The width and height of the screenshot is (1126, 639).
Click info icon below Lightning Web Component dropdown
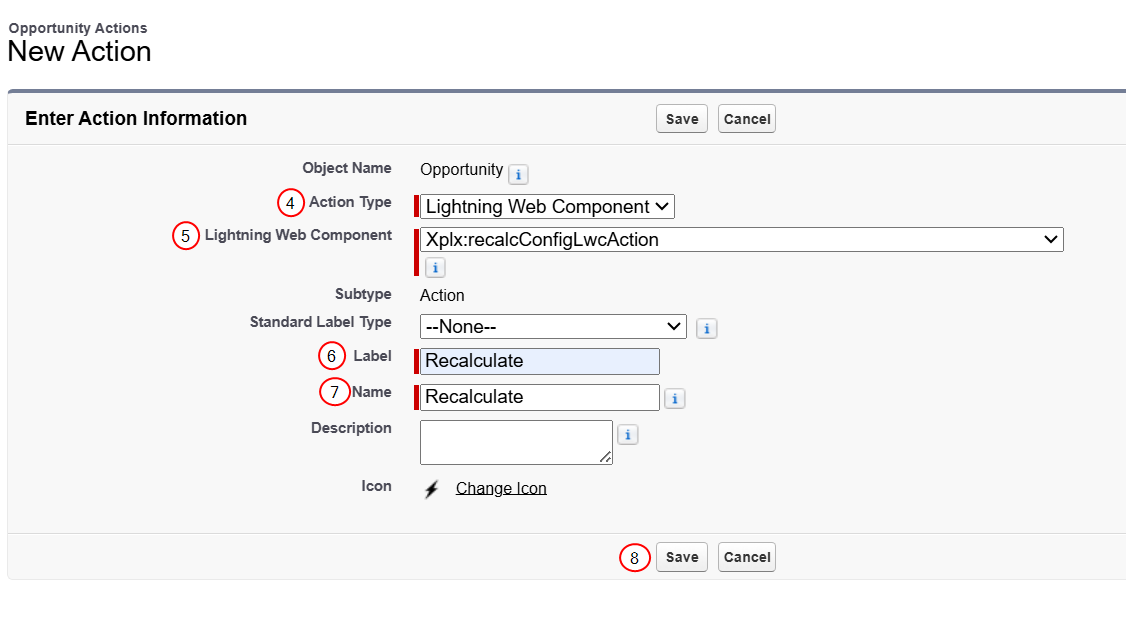point(435,268)
